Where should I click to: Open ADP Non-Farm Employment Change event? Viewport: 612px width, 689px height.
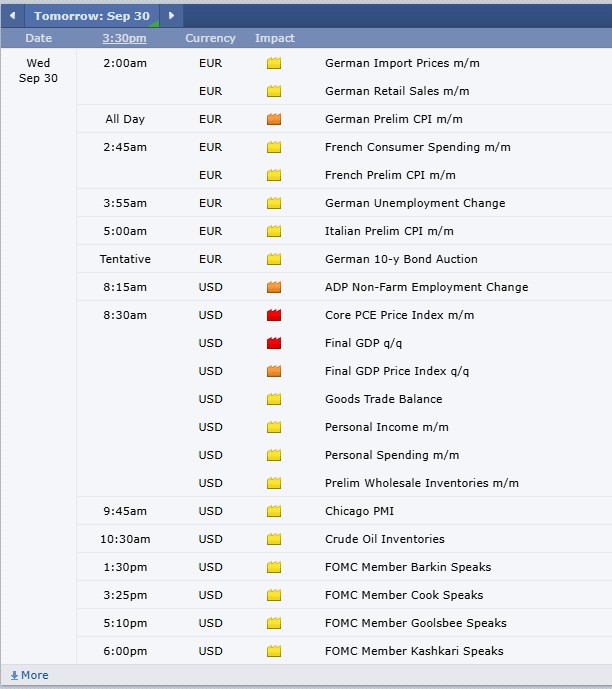click(x=427, y=287)
